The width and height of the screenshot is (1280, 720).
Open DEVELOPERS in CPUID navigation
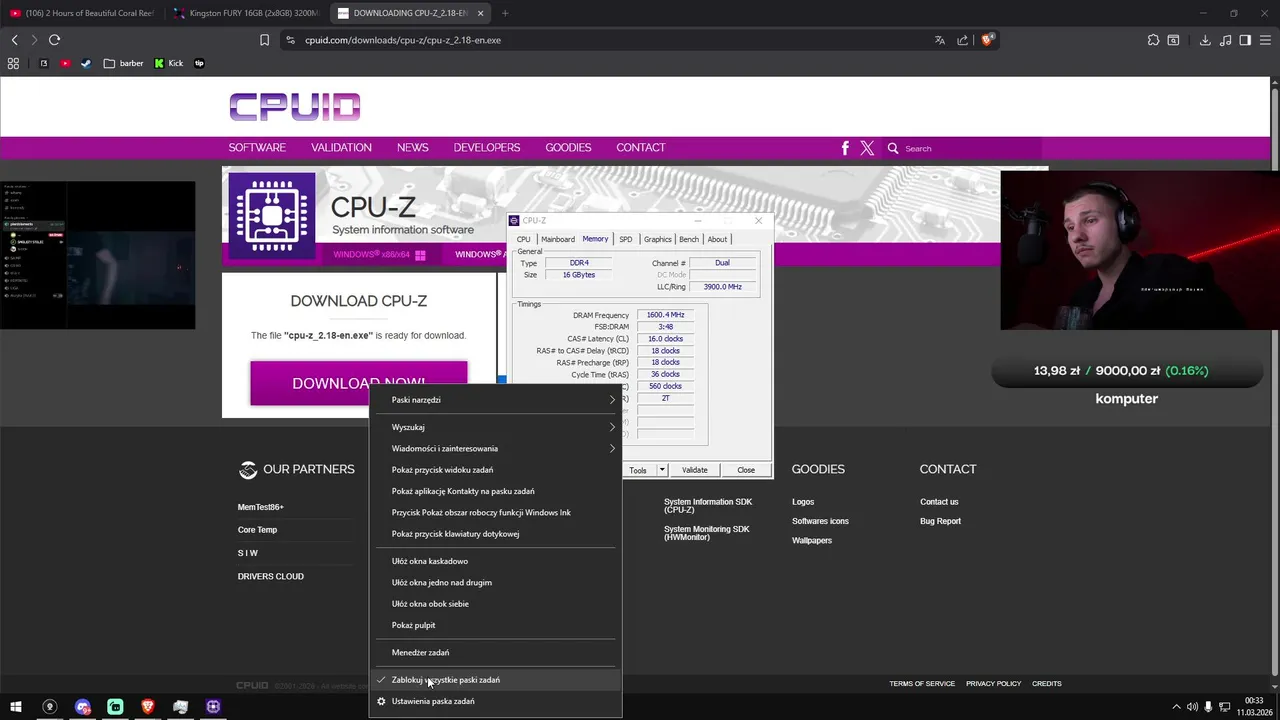pos(487,148)
